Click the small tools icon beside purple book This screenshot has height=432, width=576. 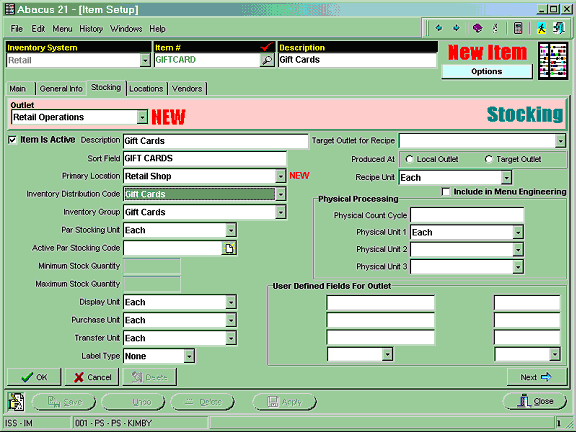495,28
